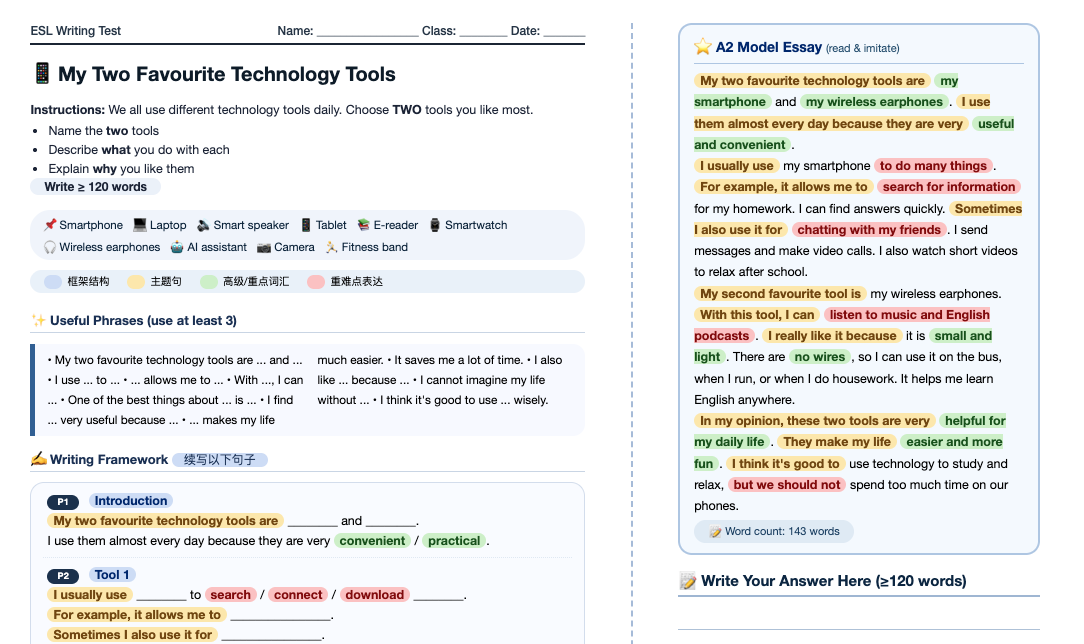Click the memo icon beside Write Your Answer Here
The height and width of the screenshot is (644, 1084).
pos(688,581)
